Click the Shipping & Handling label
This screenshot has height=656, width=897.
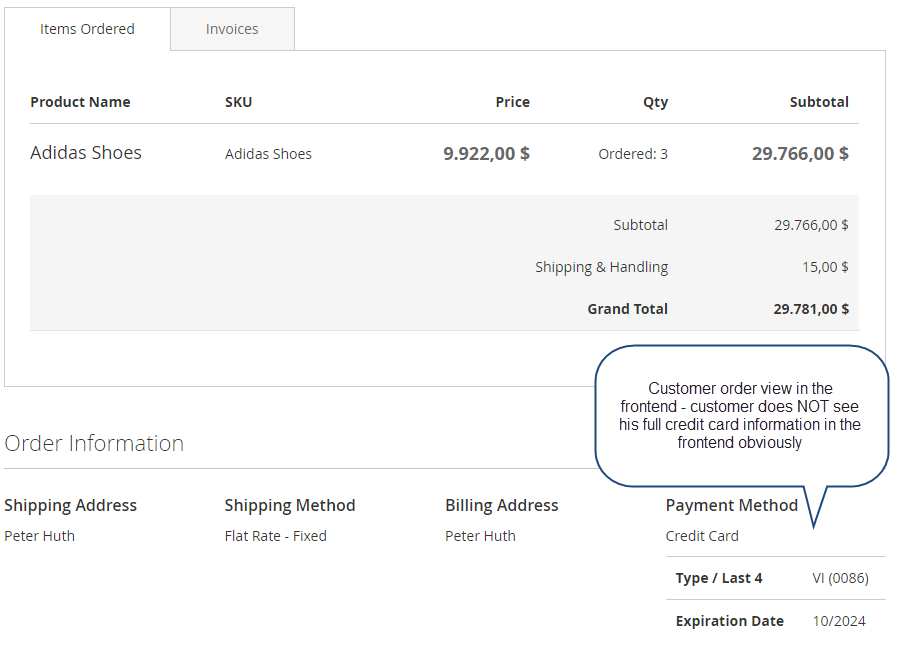(602, 267)
